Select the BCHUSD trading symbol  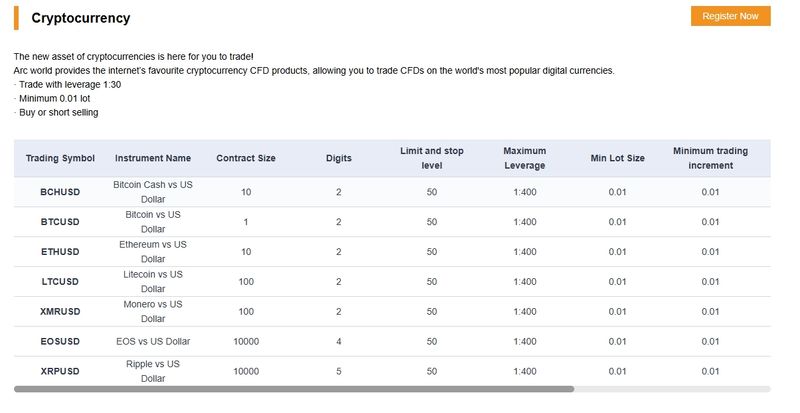(60, 192)
